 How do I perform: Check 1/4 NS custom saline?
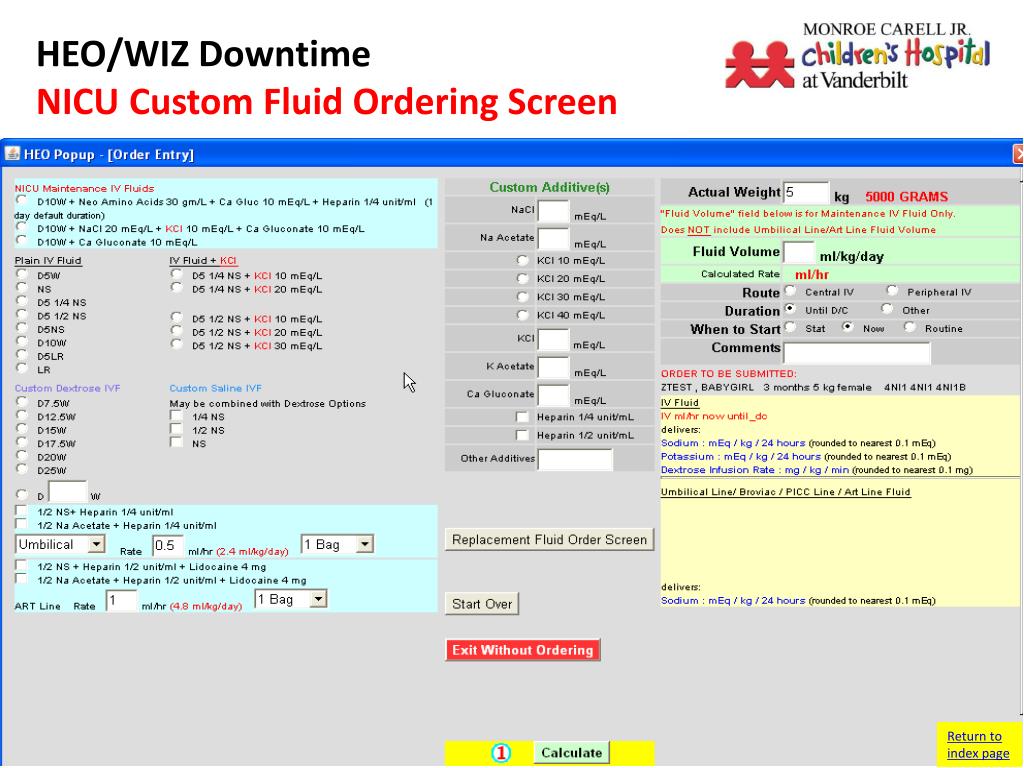tap(176, 415)
